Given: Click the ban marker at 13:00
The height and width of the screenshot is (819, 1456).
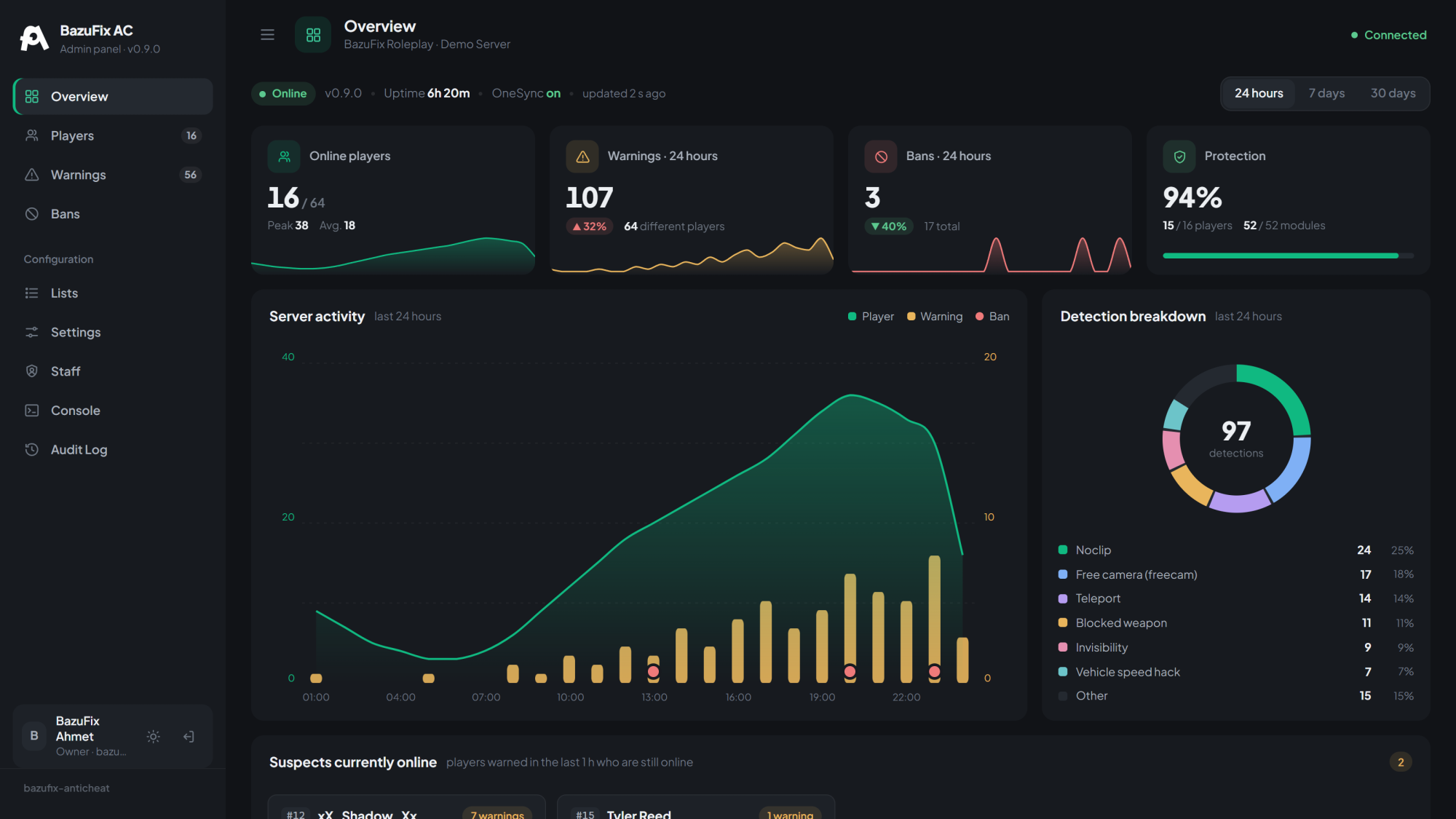Looking at the screenshot, I should tap(653, 671).
